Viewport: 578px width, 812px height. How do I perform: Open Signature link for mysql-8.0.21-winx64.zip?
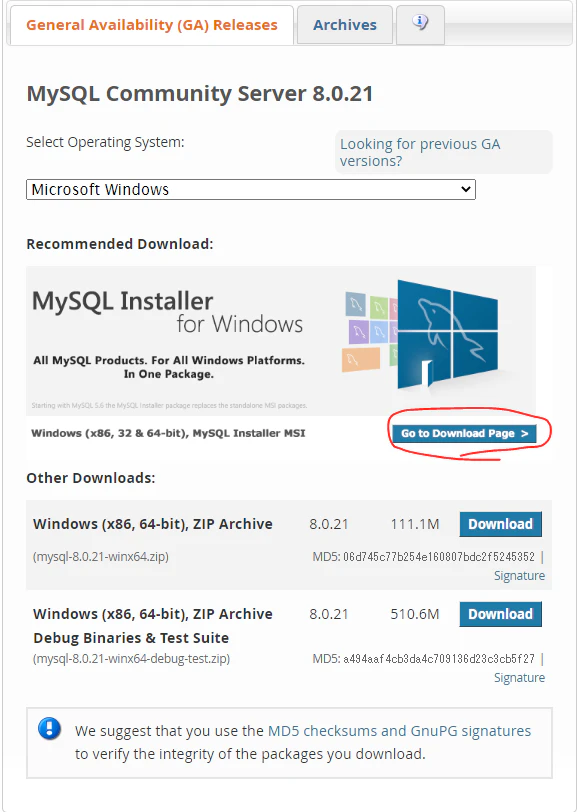(519, 576)
